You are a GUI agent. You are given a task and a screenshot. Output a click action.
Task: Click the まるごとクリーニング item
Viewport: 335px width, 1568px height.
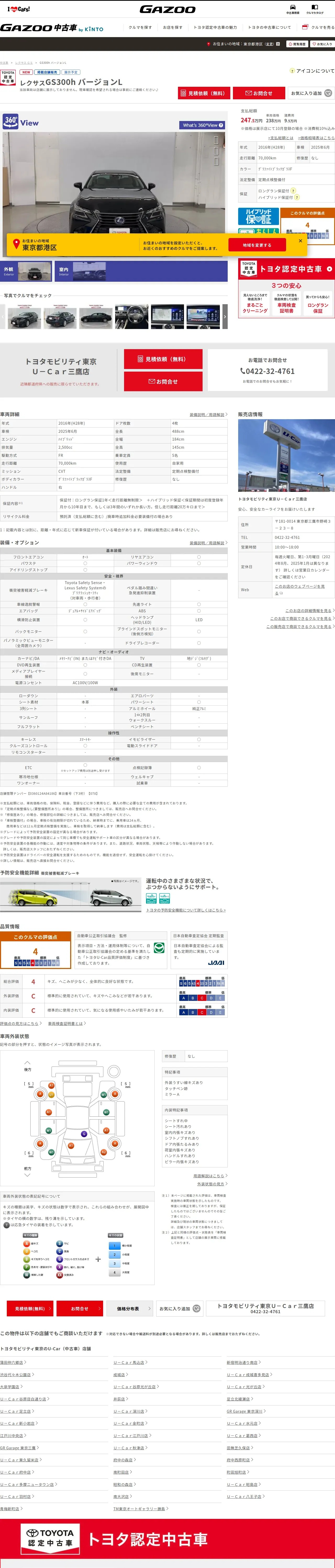coord(255,303)
